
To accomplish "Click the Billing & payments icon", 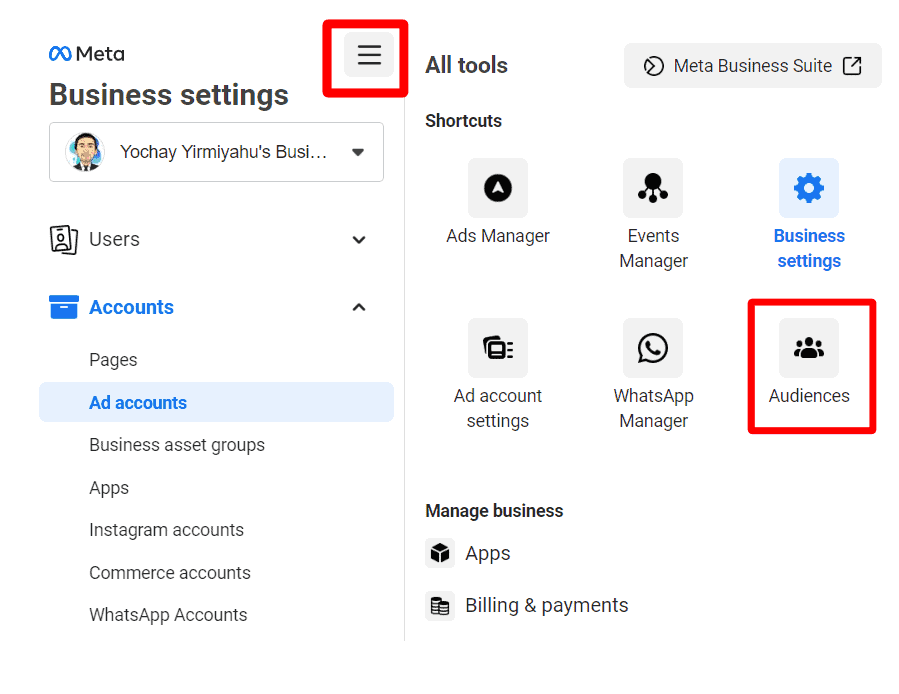I will pos(440,606).
